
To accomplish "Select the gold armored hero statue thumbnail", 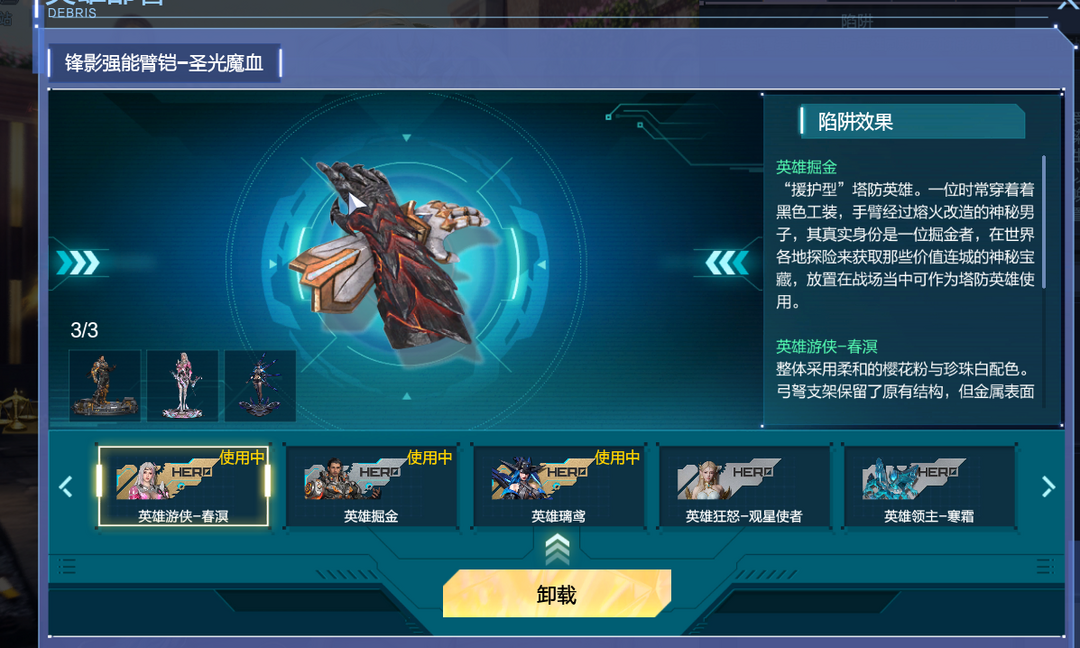I will point(105,386).
